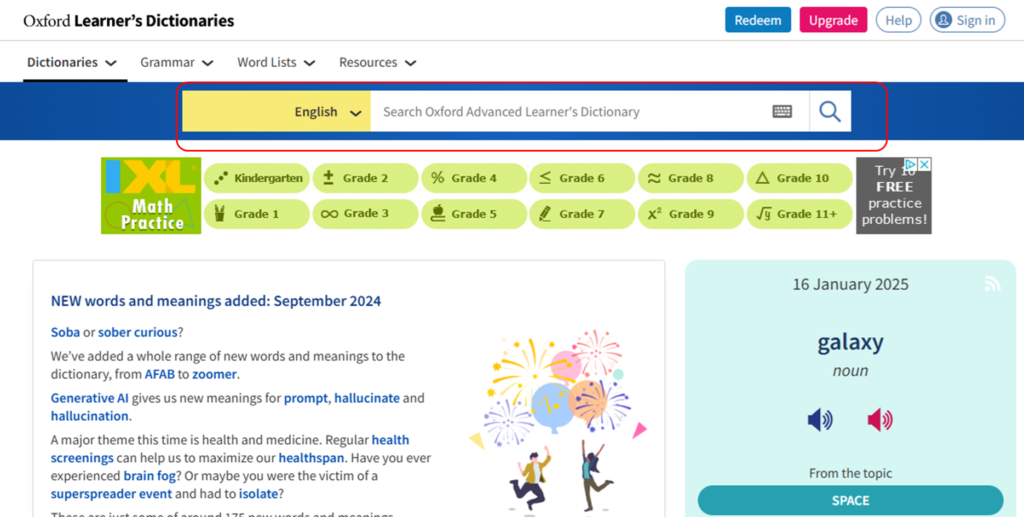The width and height of the screenshot is (1024, 517).
Task: Open the sober curious link
Action: (x=137, y=332)
